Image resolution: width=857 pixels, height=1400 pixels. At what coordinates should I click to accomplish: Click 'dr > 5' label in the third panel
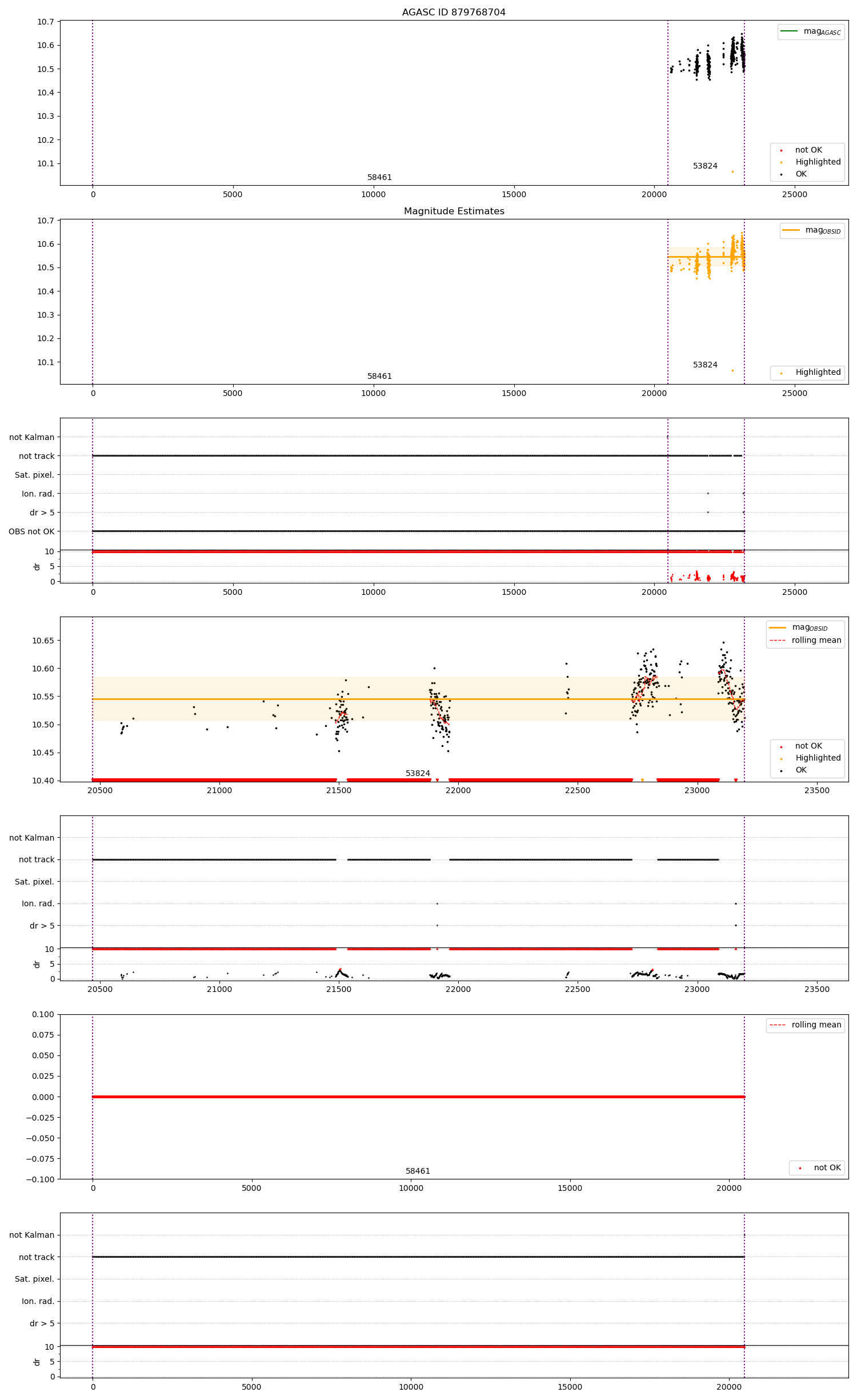tap(42, 513)
